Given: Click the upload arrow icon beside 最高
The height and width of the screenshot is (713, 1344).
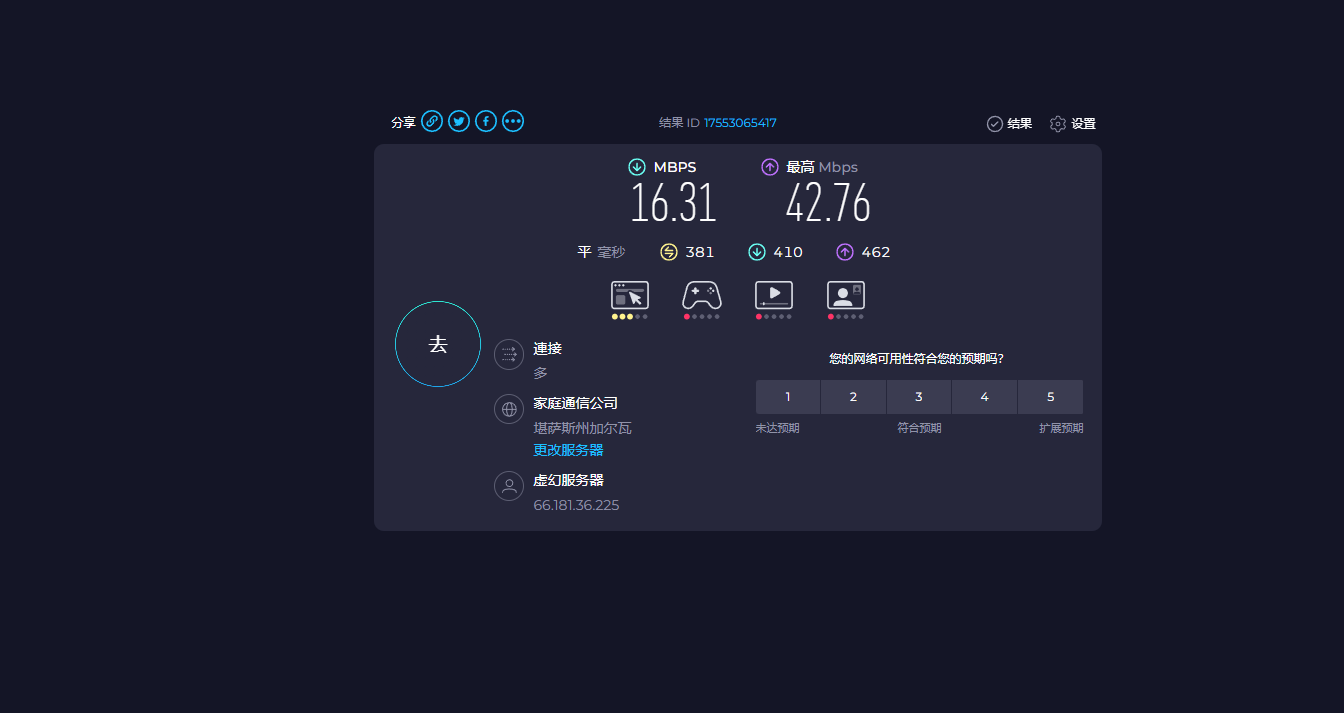Looking at the screenshot, I should (x=770, y=167).
